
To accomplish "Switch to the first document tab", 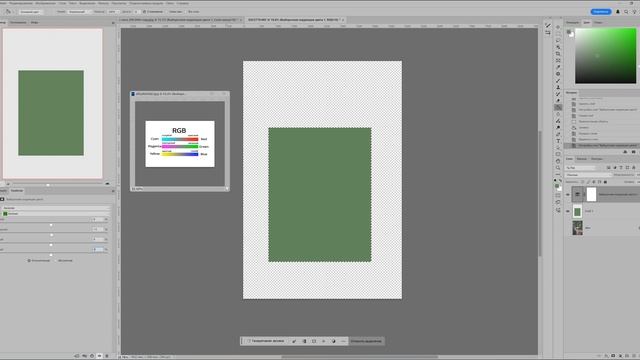I will tap(180, 20).
